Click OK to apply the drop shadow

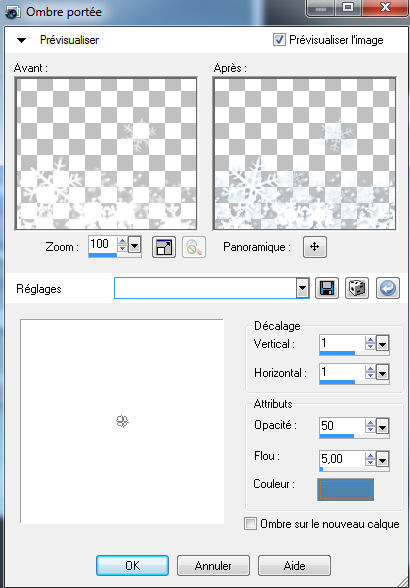(x=132, y=565)
